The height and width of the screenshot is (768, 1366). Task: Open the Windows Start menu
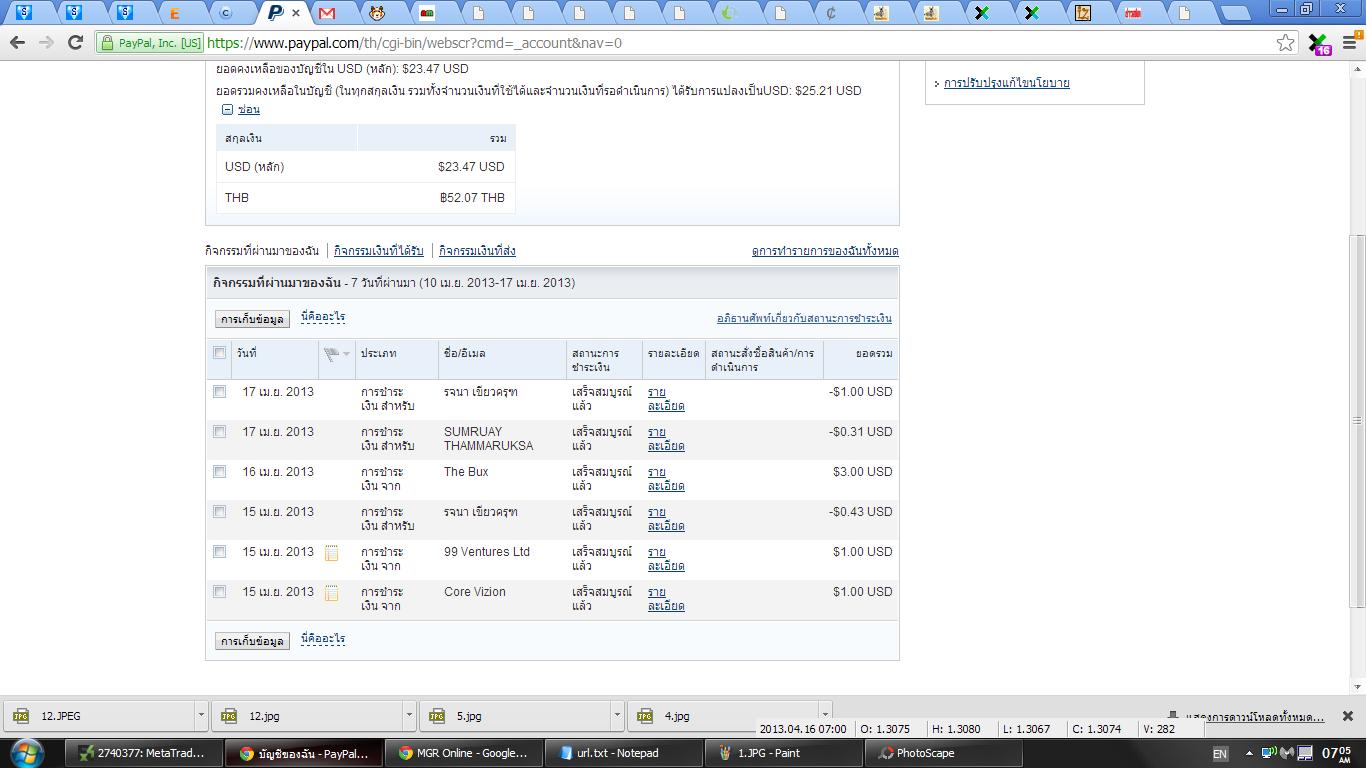coord(26,752)
